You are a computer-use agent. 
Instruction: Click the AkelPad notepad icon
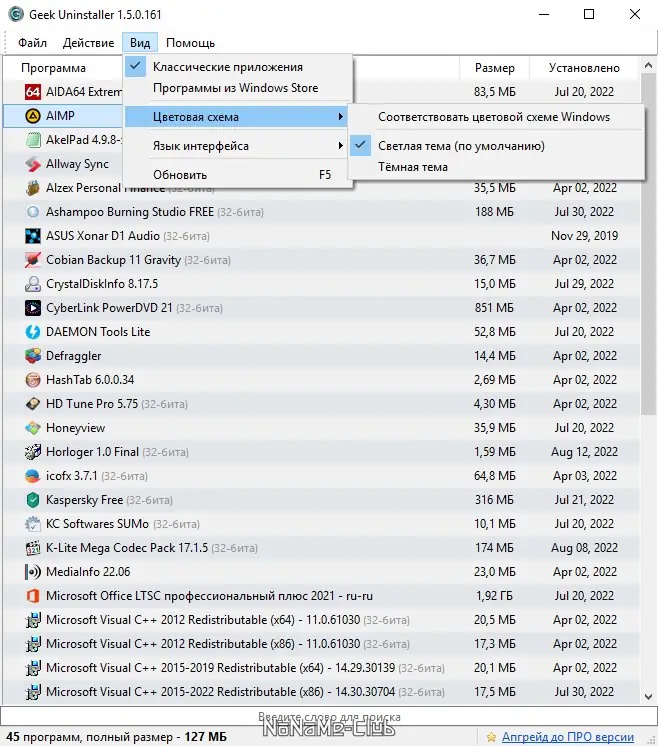pos(33,140)
